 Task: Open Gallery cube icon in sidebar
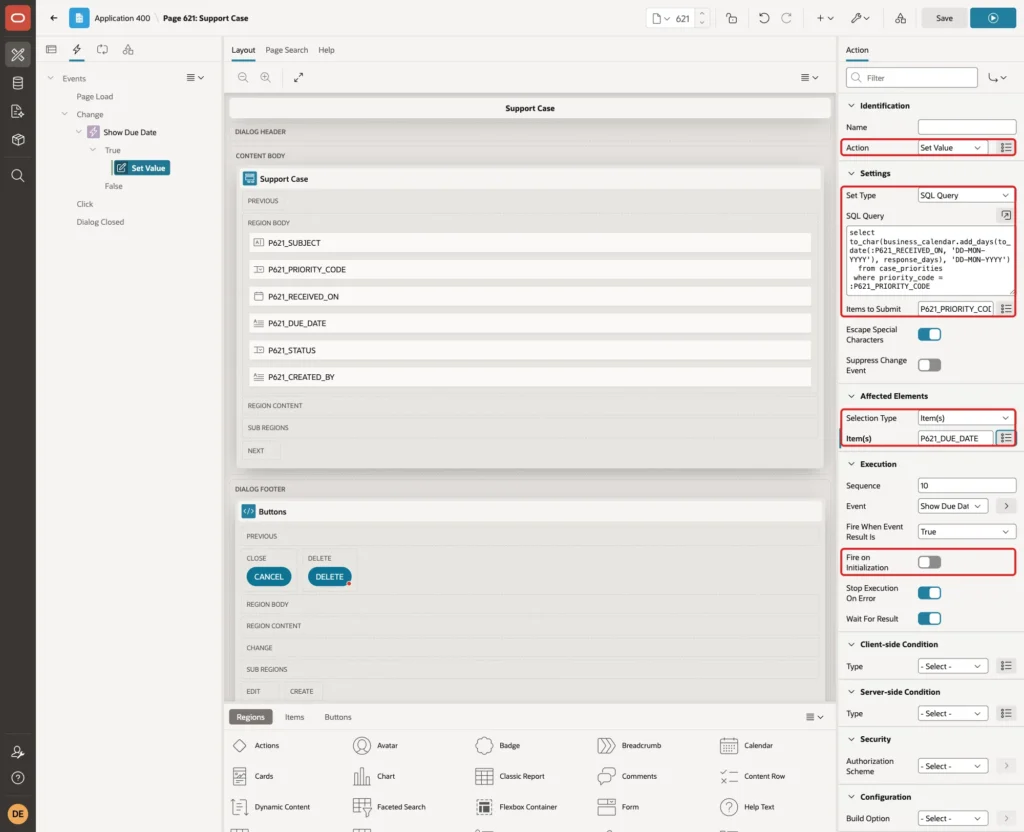(18, 139)
